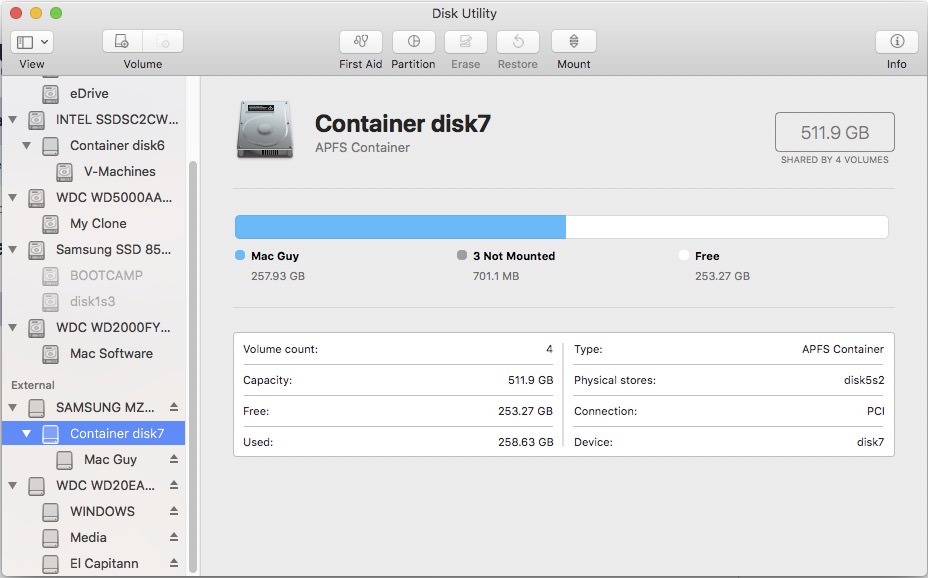The height and width of the screenshot is (578, 928).
Task: Click the 701.1 MB not mounted size
Action: pyautogui.click(x=496, y=276)
